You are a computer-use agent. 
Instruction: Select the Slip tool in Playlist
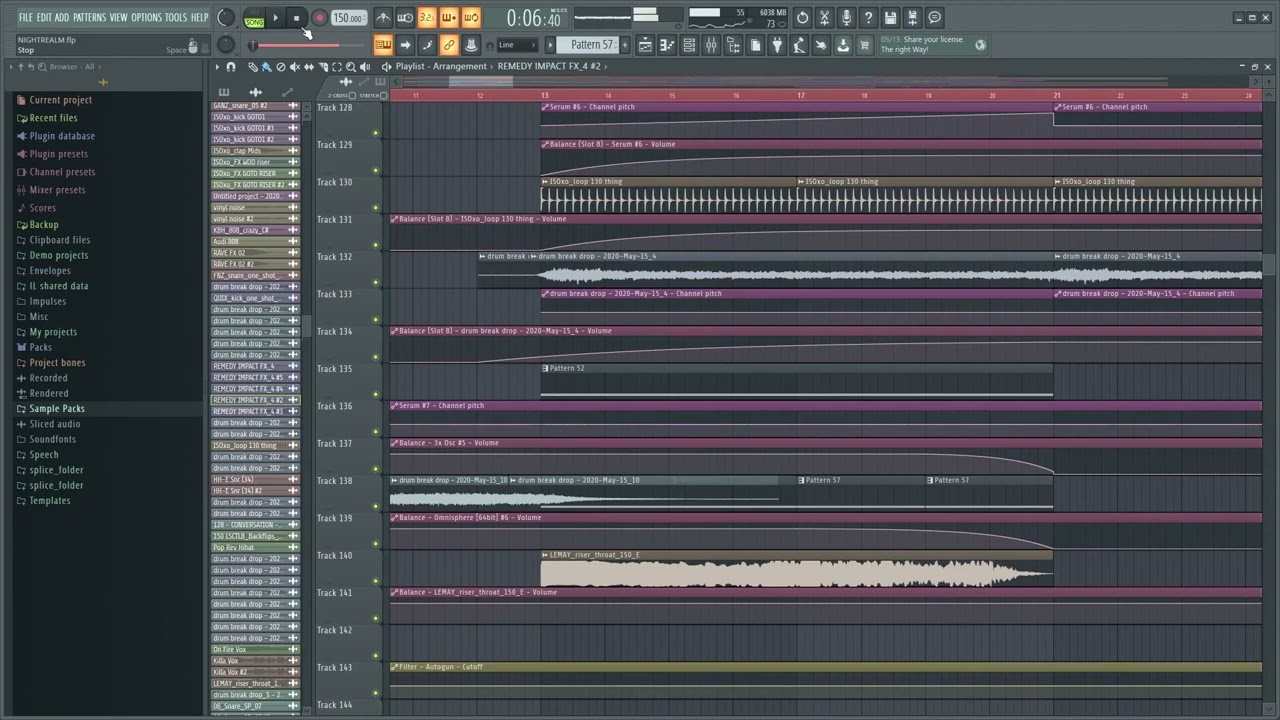point(309,67)
